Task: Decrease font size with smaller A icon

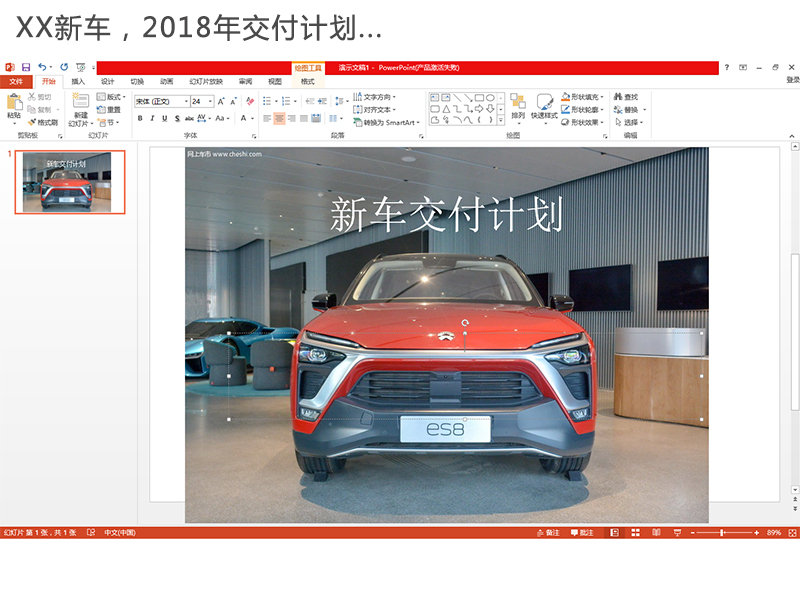Action: [233, 102]
